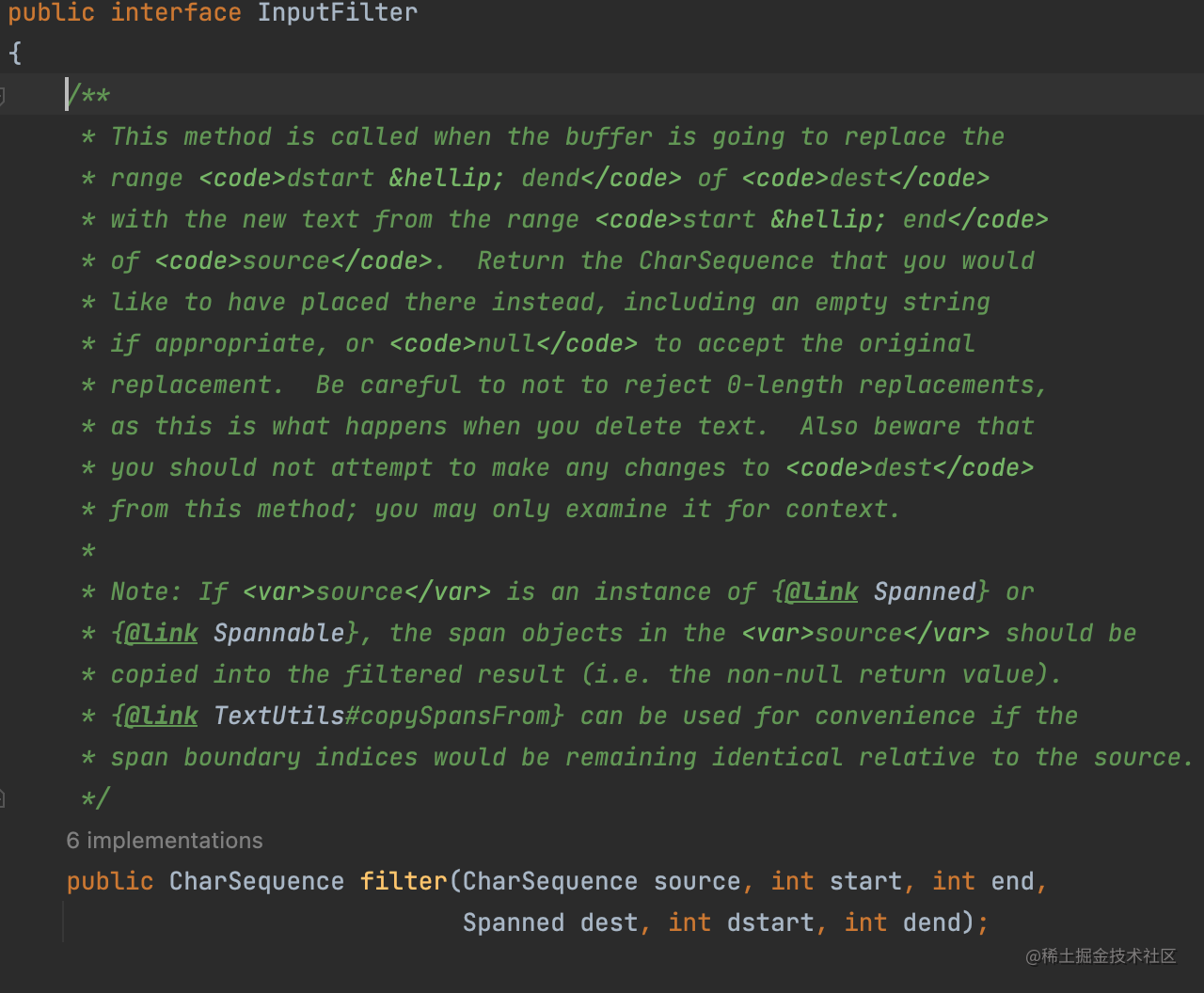Viewport: 1204px width, 993px height.
Task: Follow the @link Spannable reference
Action: click(278, 633)
